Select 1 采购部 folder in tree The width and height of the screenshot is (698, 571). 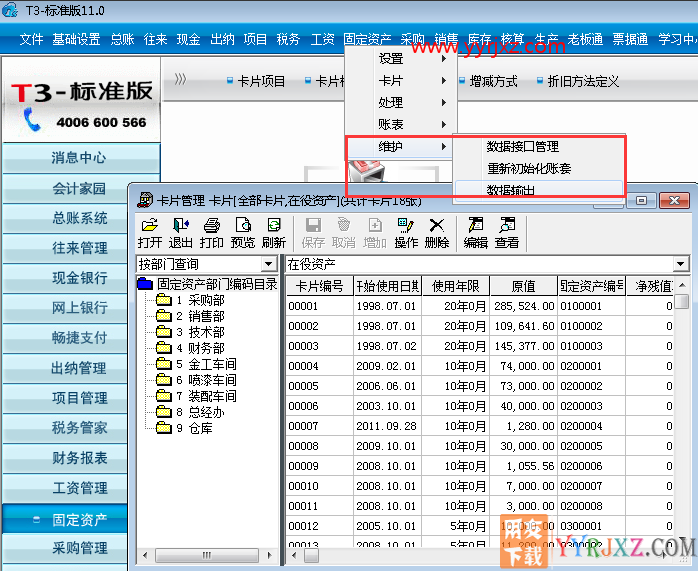click(191, 300)
